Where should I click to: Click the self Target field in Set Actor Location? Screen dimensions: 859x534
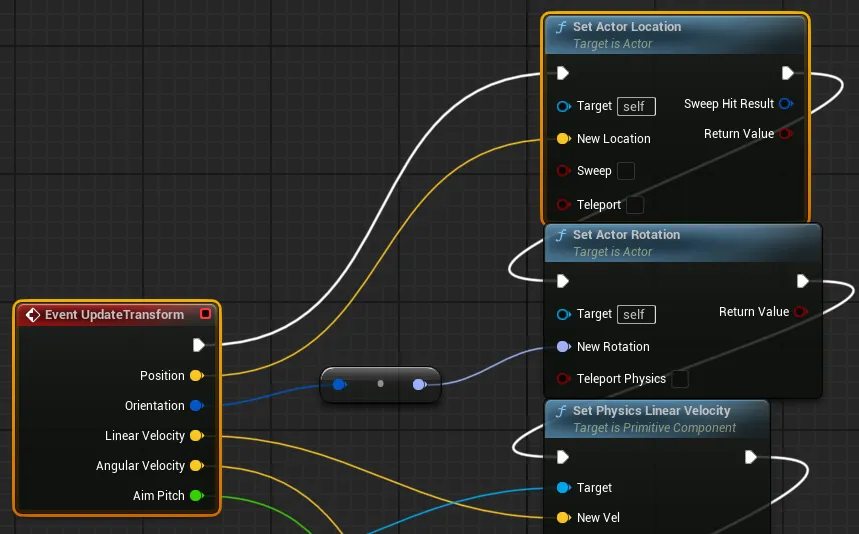(x=636, y=106)
